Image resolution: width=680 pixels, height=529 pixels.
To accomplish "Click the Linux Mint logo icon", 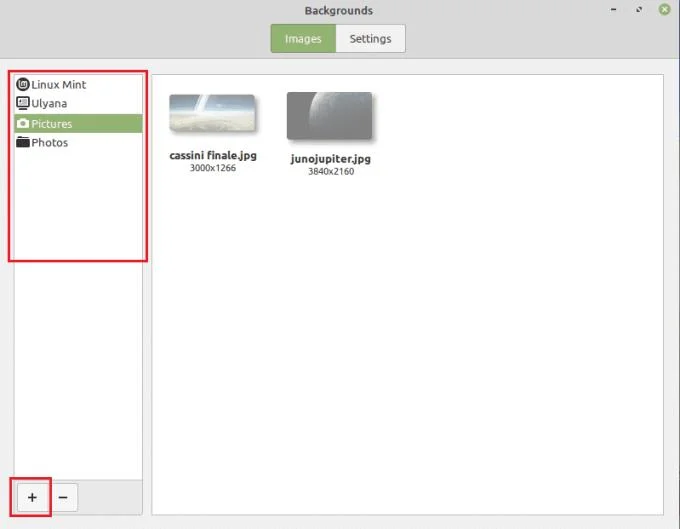I will coord(23,84).
